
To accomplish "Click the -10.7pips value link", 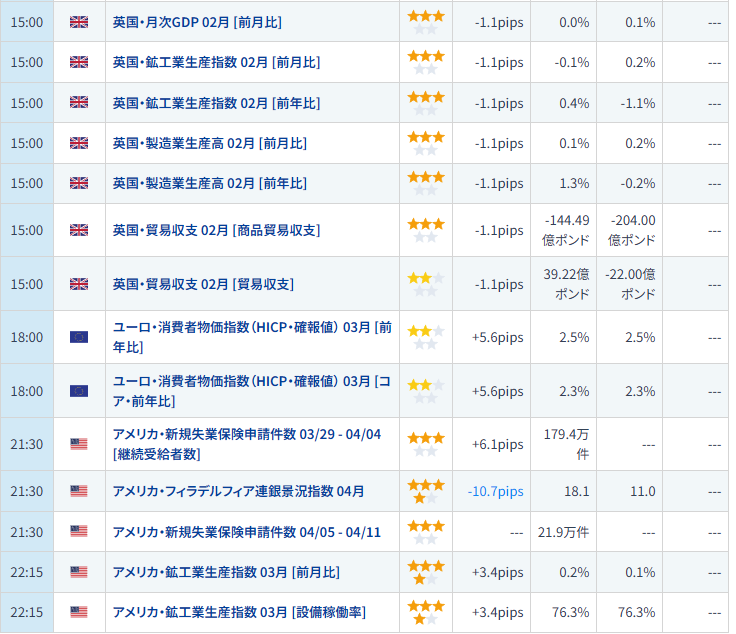I will [495, 491].
